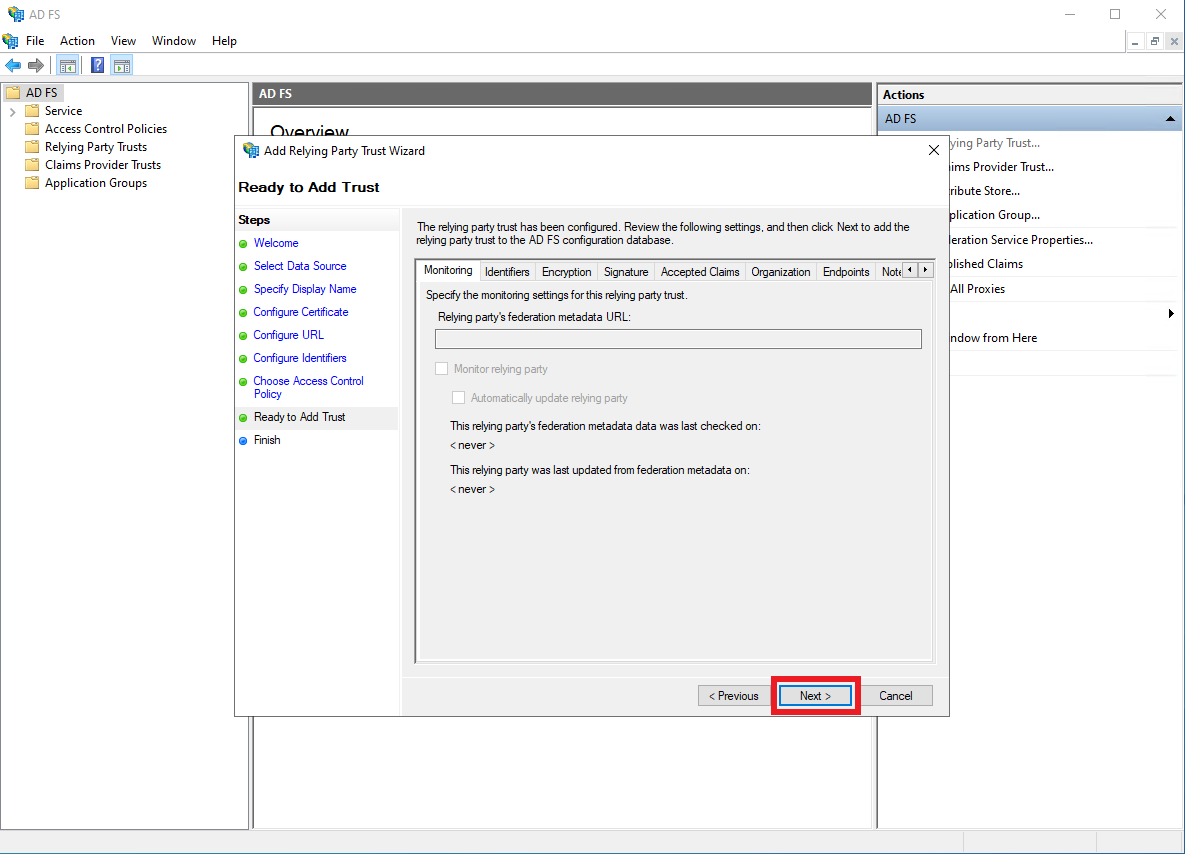This screenshot has width=1185, height=854.
Task: Switch to the Identifiers tab
Action: (507, 272)
